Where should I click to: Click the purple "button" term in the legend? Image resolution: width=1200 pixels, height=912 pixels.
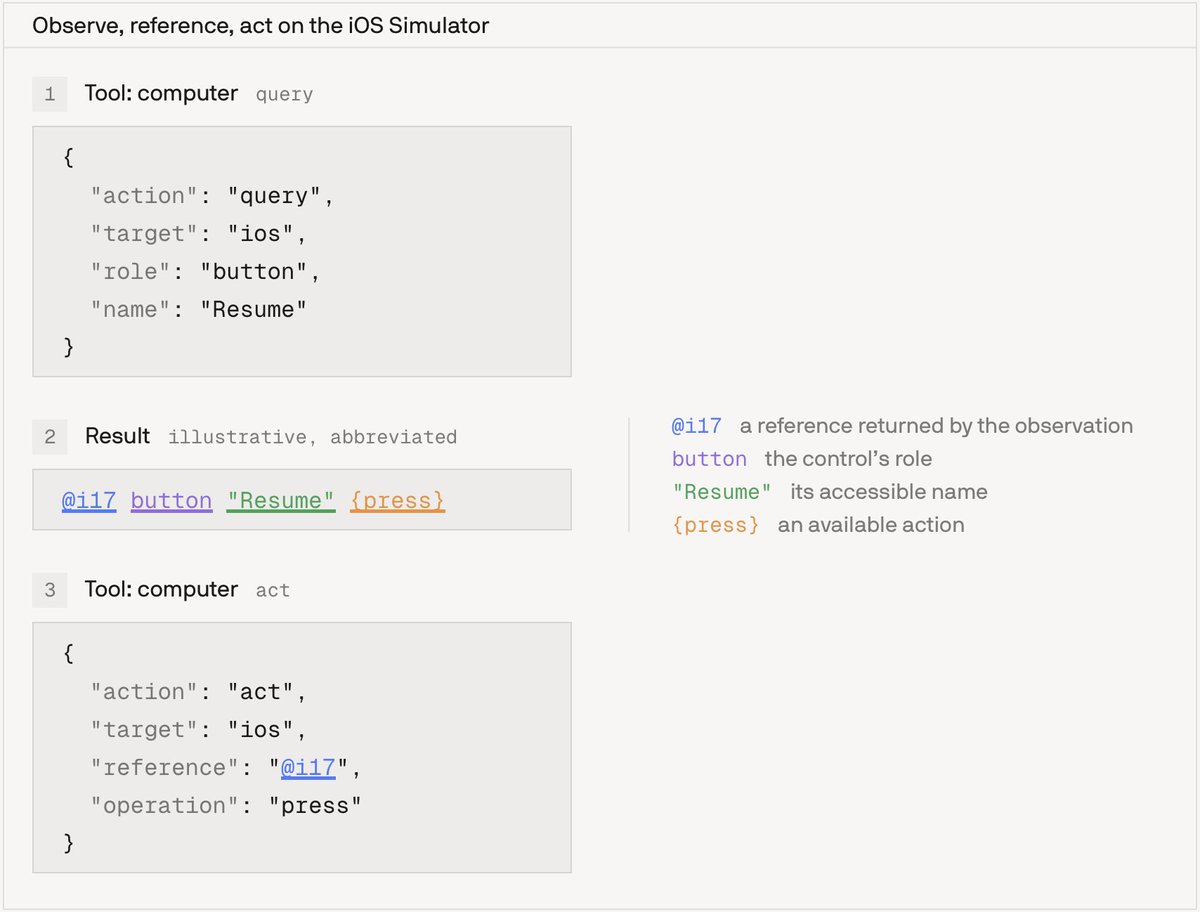pyautogui.click(x=710, y=459)
